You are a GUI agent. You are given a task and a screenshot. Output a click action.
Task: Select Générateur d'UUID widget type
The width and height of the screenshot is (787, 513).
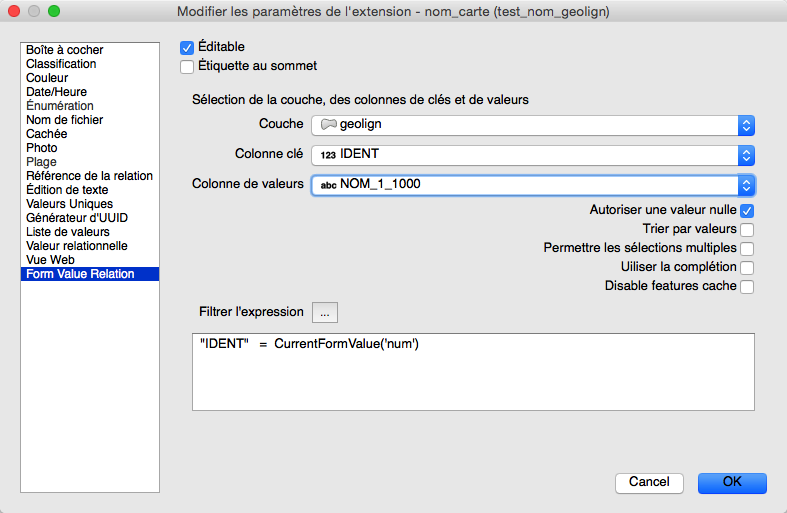coord(77,218)
